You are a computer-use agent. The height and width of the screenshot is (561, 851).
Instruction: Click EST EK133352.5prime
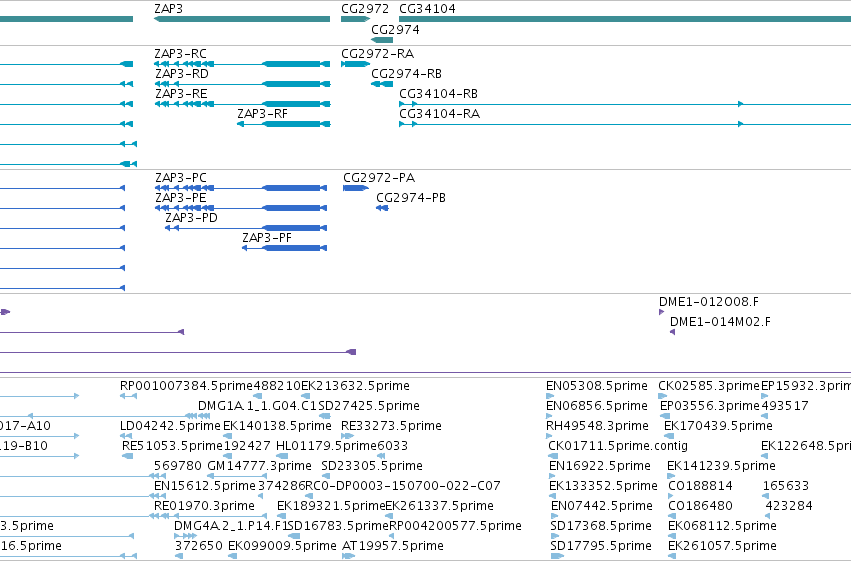pyautogui.click(x=604, y=487)
